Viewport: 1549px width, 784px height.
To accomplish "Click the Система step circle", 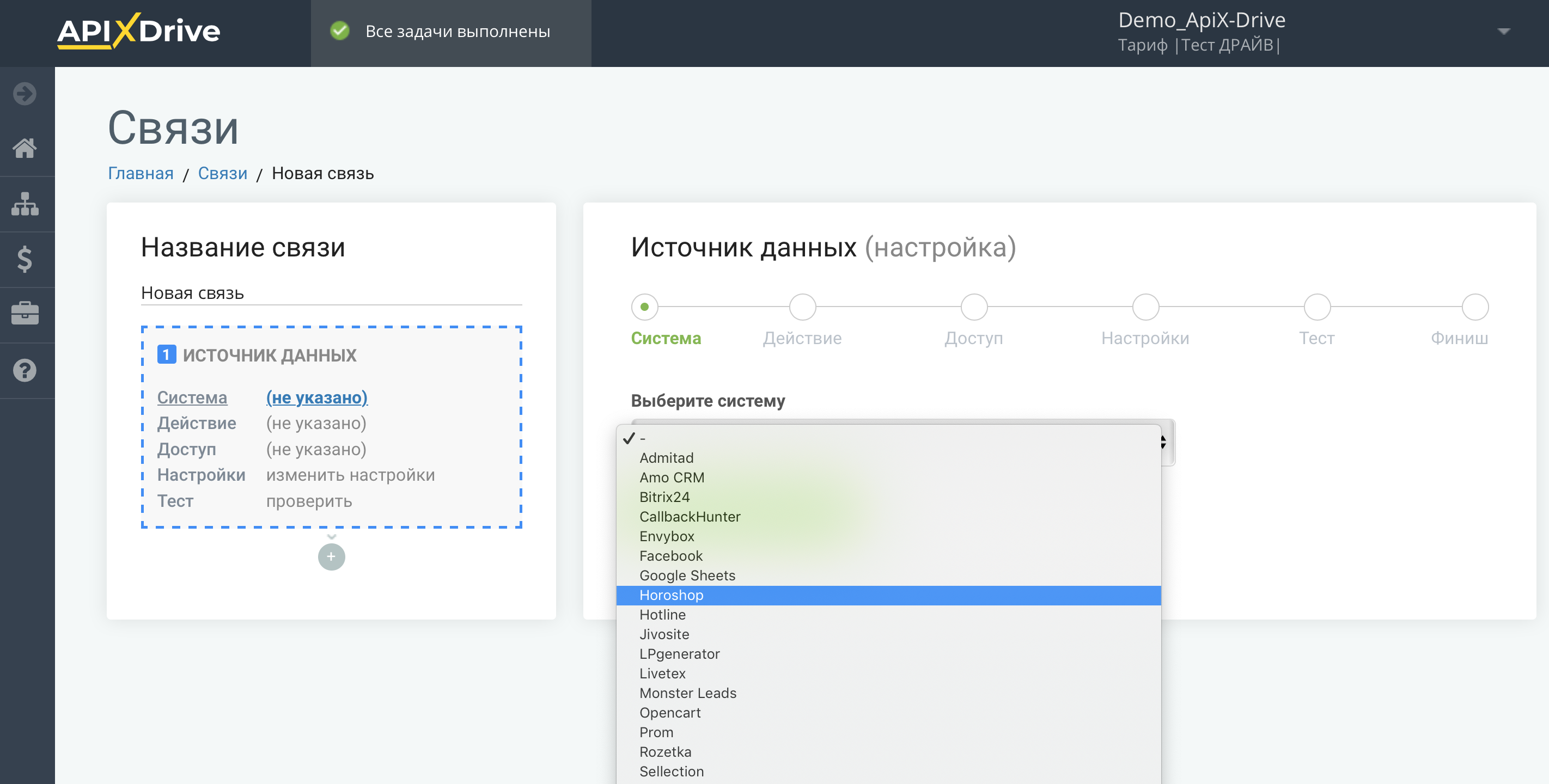I will [x=645, y=307].
